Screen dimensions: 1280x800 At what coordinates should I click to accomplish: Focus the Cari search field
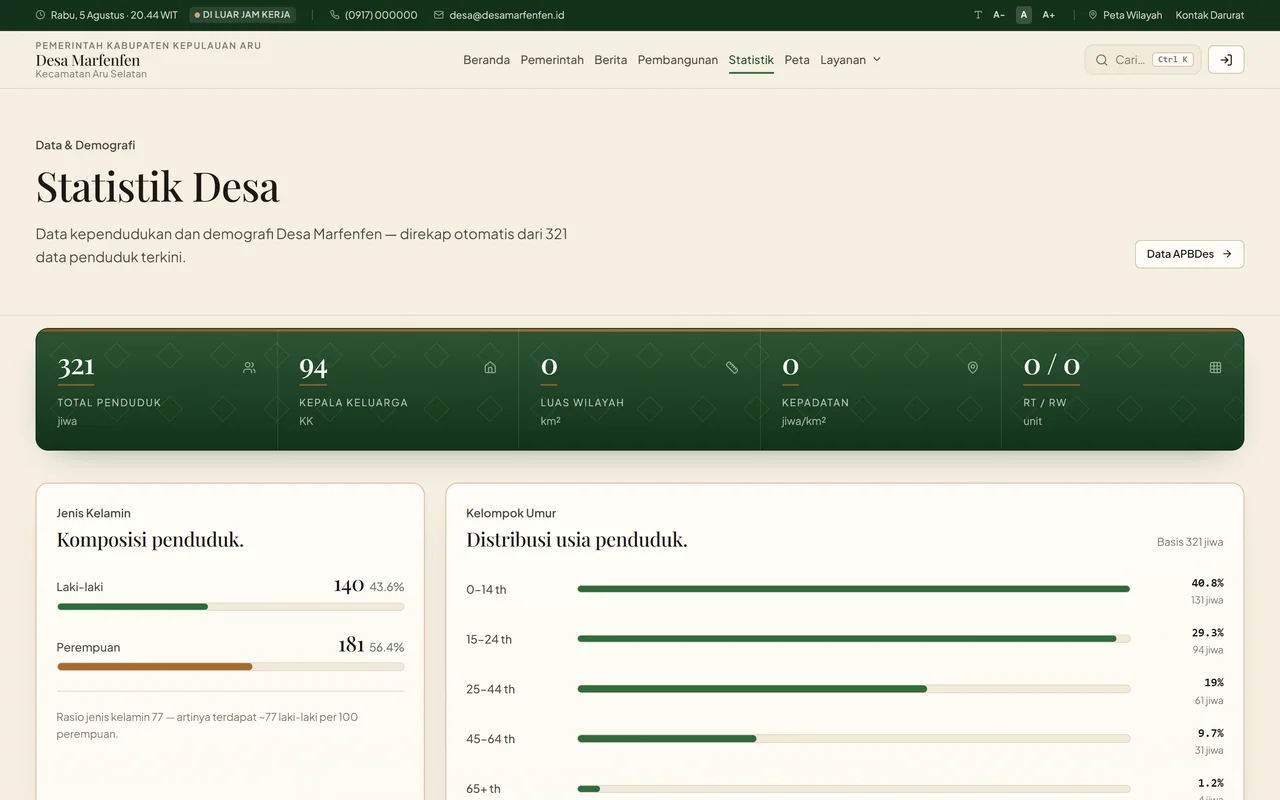pos(1141,60)
